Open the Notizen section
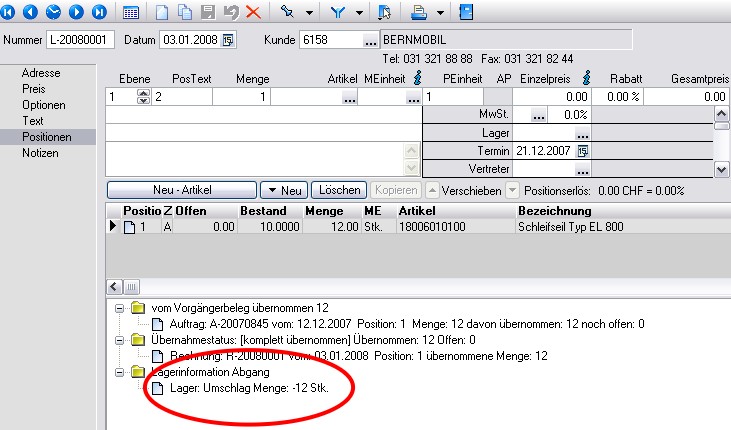 (41, 153)
